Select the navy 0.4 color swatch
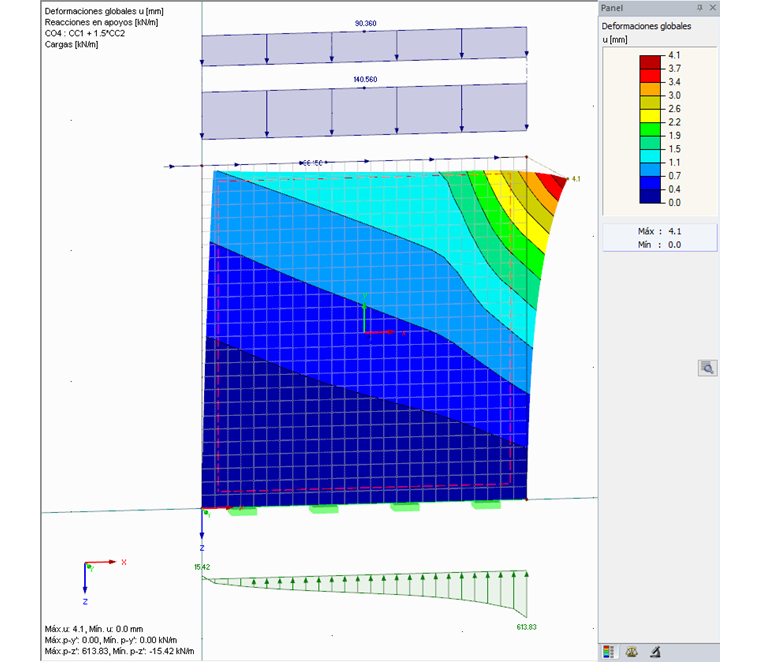Screen dimensions: 760x662 tap(650, 196)
